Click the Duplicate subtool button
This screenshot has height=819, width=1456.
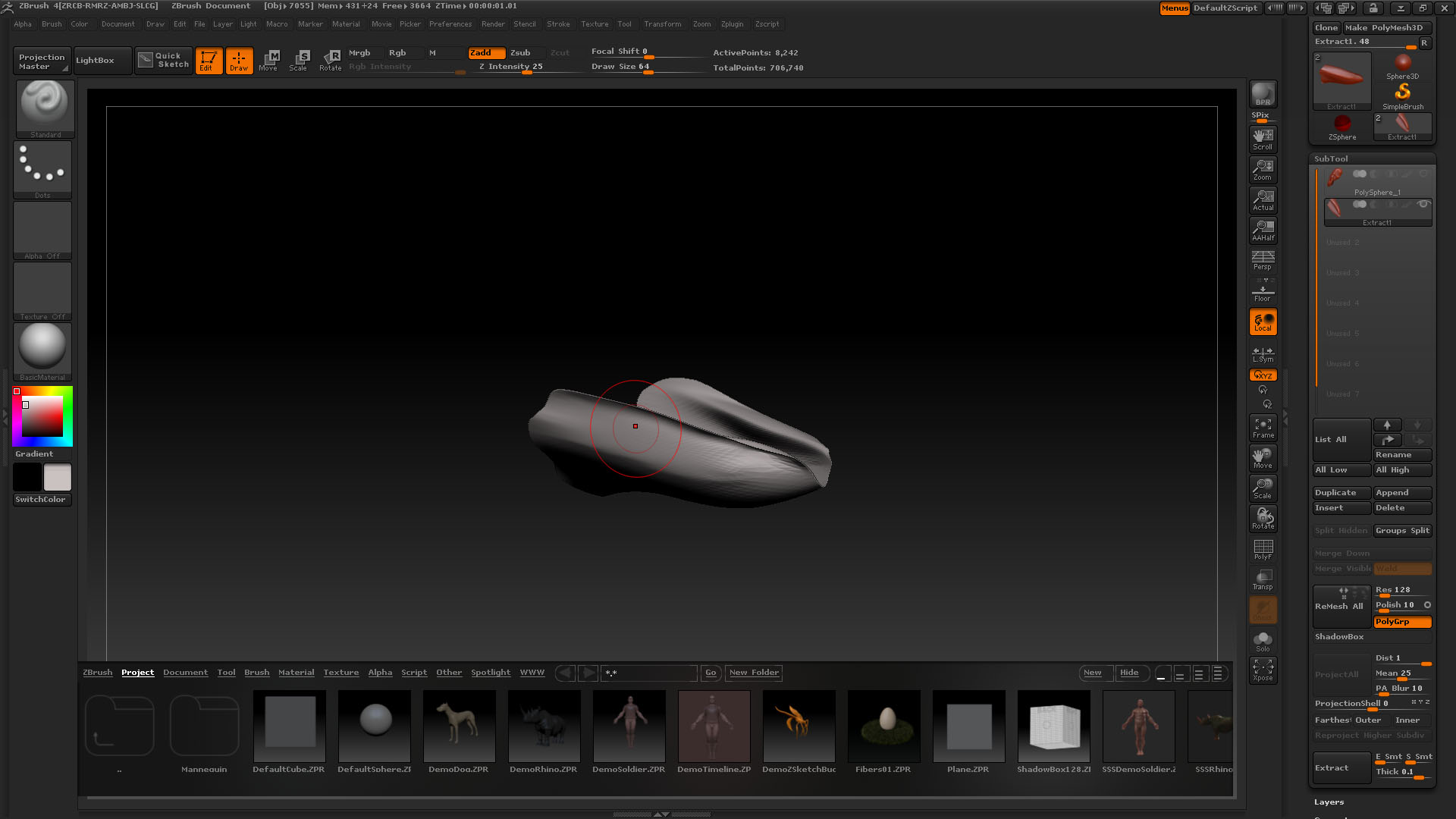point(1340,493)
